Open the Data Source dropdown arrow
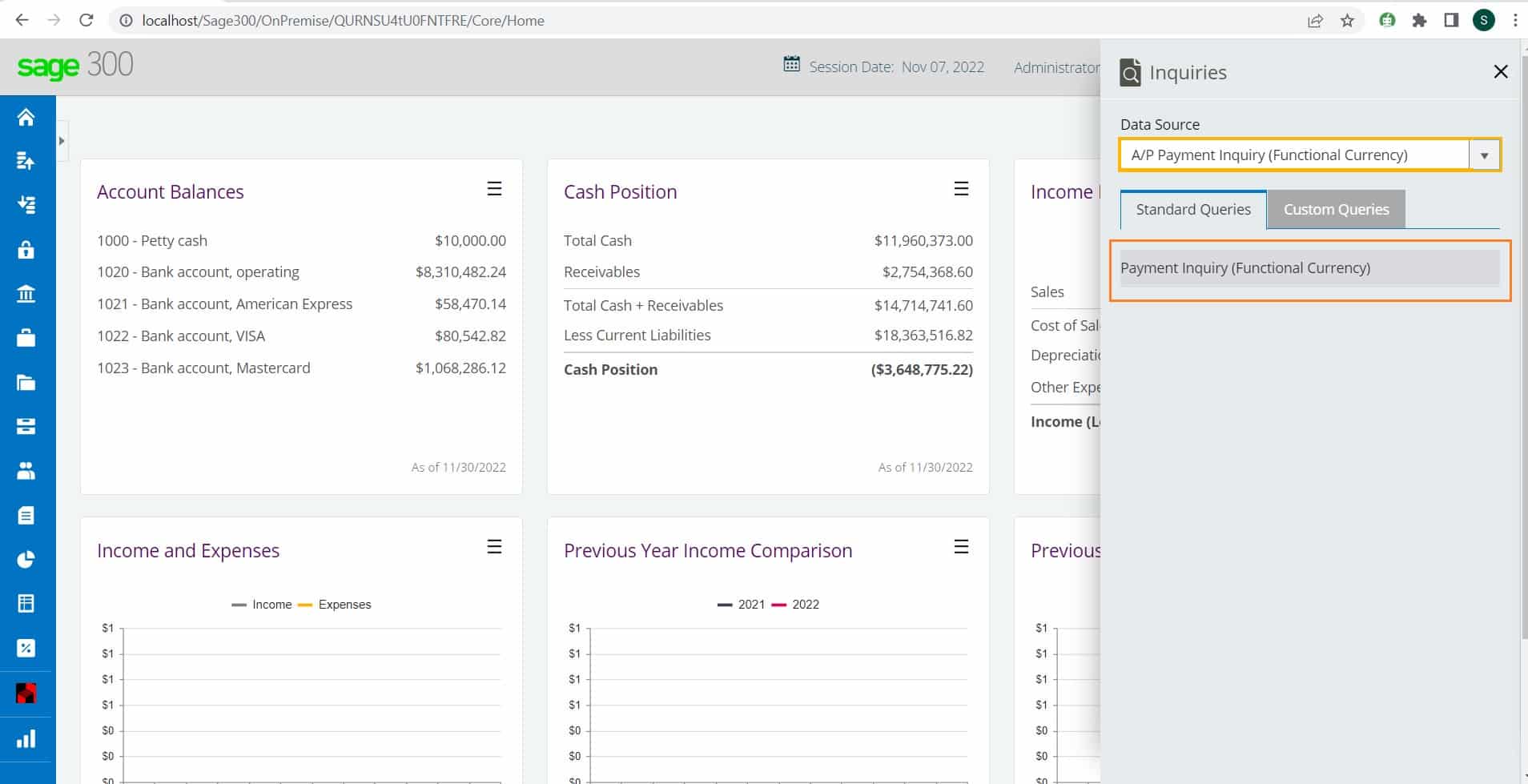 tap(1484, 155)
